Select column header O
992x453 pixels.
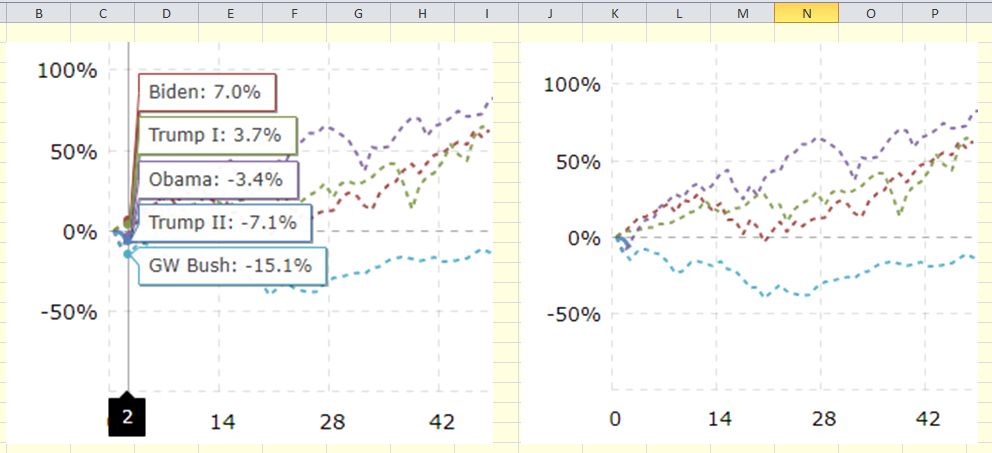point(871,12)
